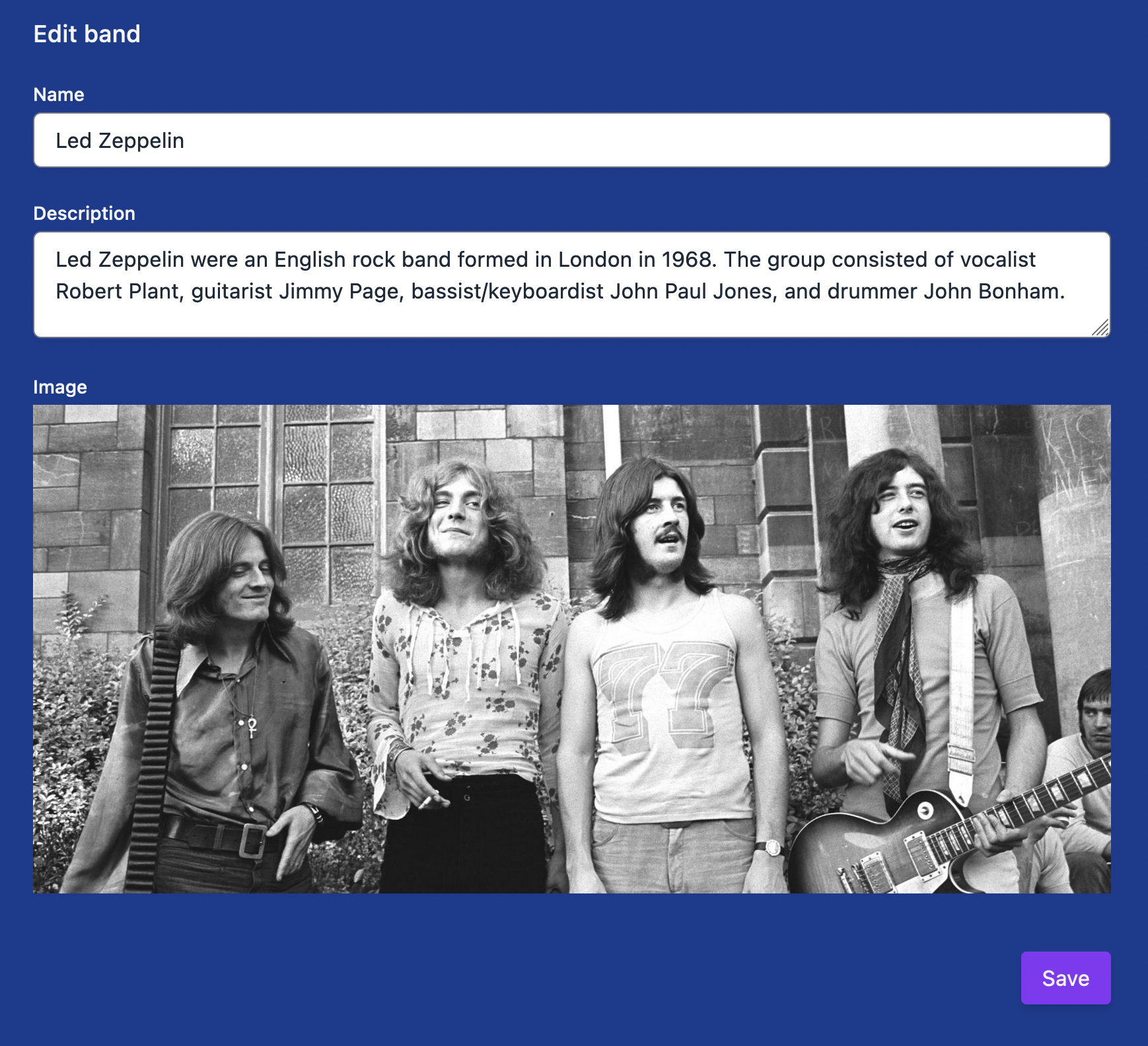Place cursor on "Led Zeppelin" in Name field
This screenshot has width=1148, height=1046.
tap(120, 141)
